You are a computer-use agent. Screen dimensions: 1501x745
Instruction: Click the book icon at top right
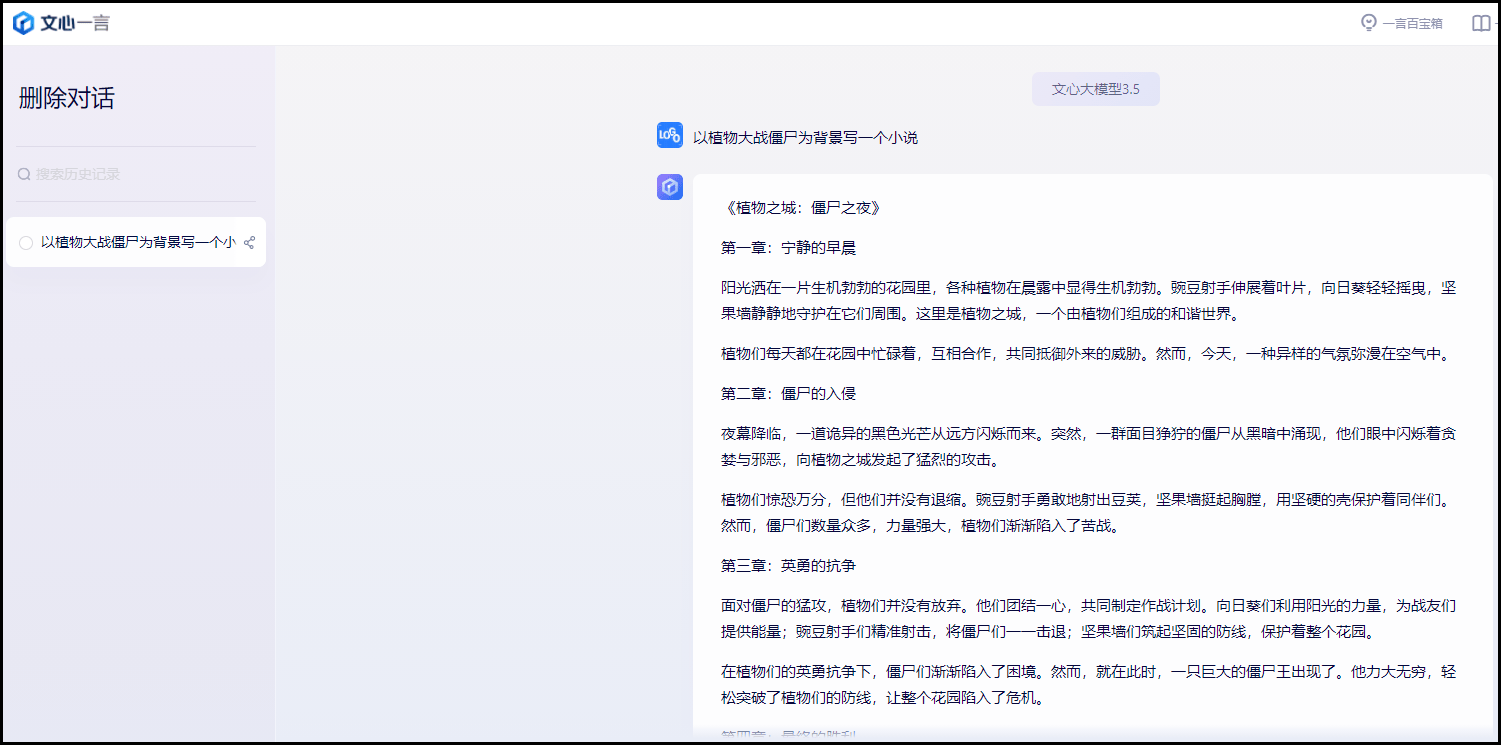pyautogui.click(x=1481, y=23)
